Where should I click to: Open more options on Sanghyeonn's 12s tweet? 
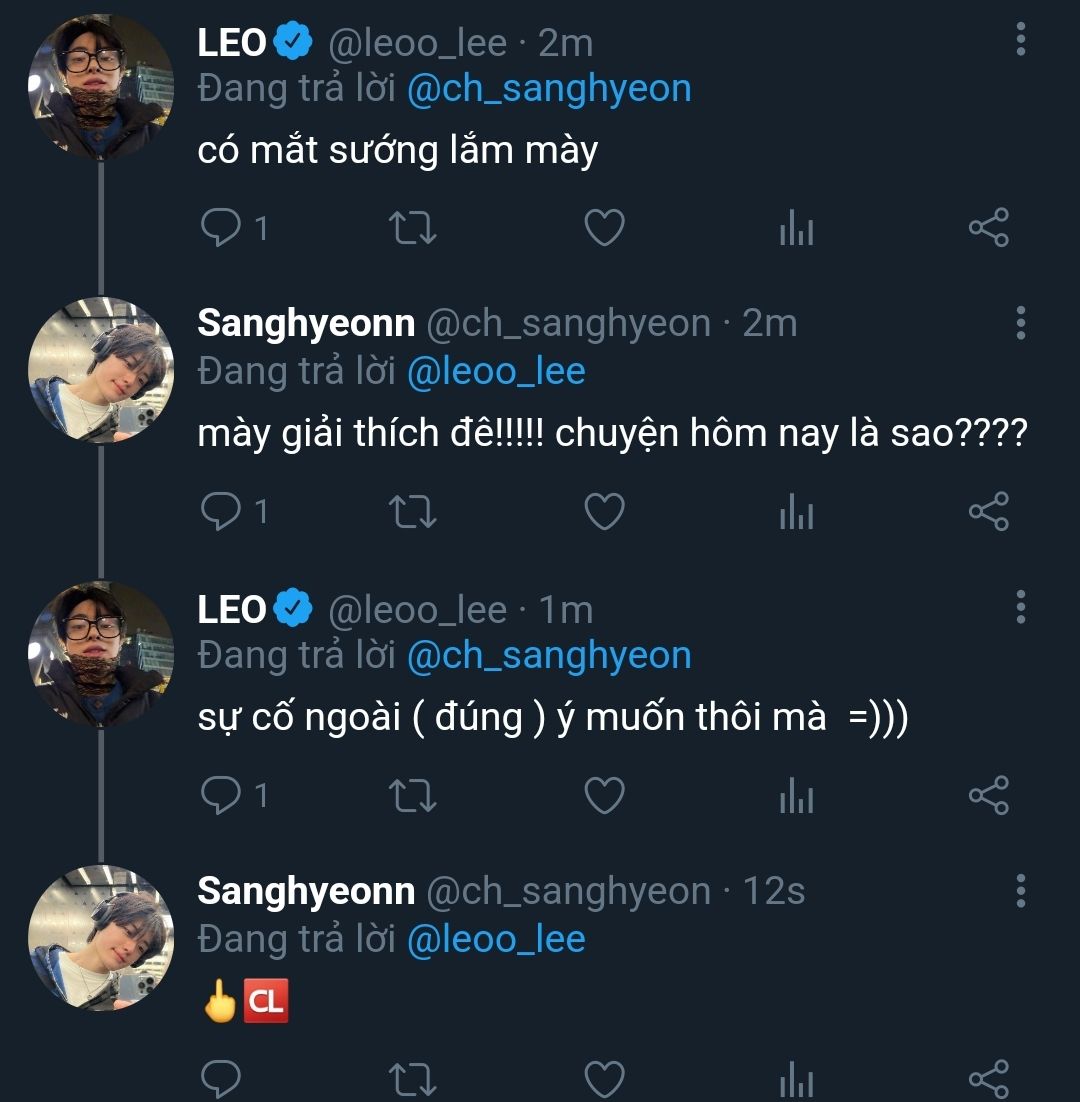[1020, 890]
